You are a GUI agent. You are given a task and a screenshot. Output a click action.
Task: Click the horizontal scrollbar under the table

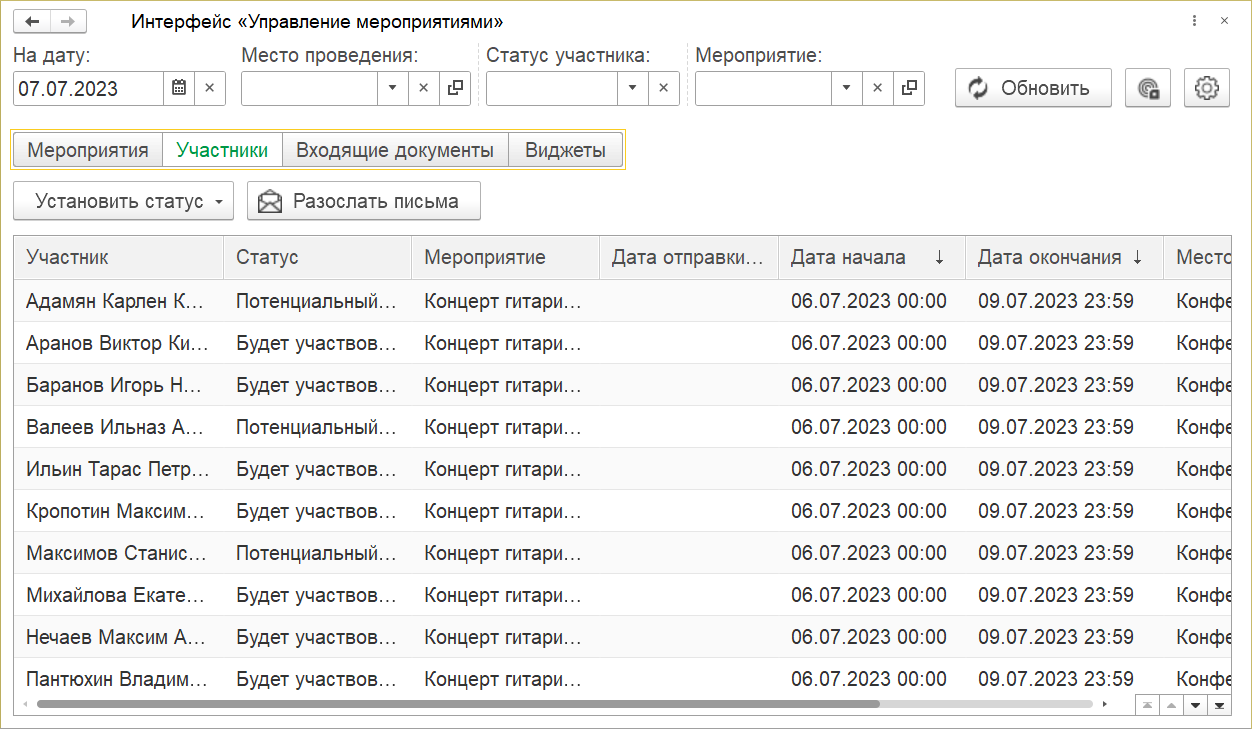pyautogui.click(x=458, y=704)
